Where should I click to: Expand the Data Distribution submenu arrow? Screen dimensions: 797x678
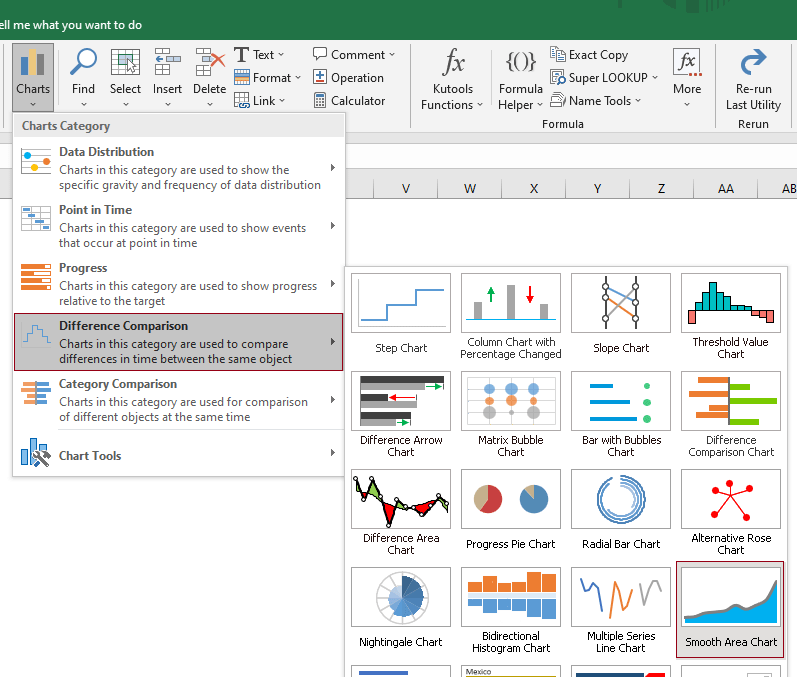click(x=333, y=168)
